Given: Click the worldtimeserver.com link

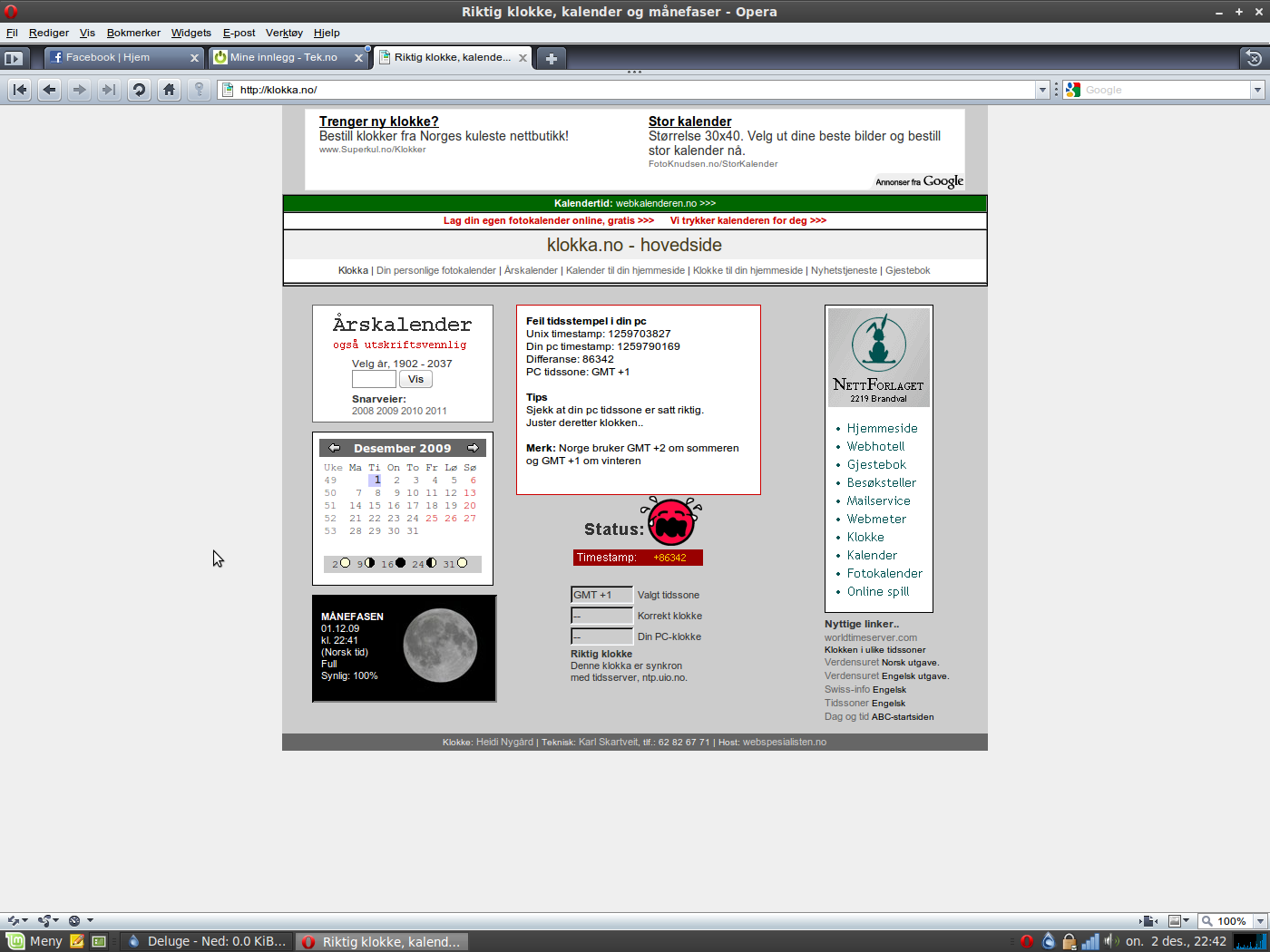Looking at the screenshot, I should click(871, 637).
